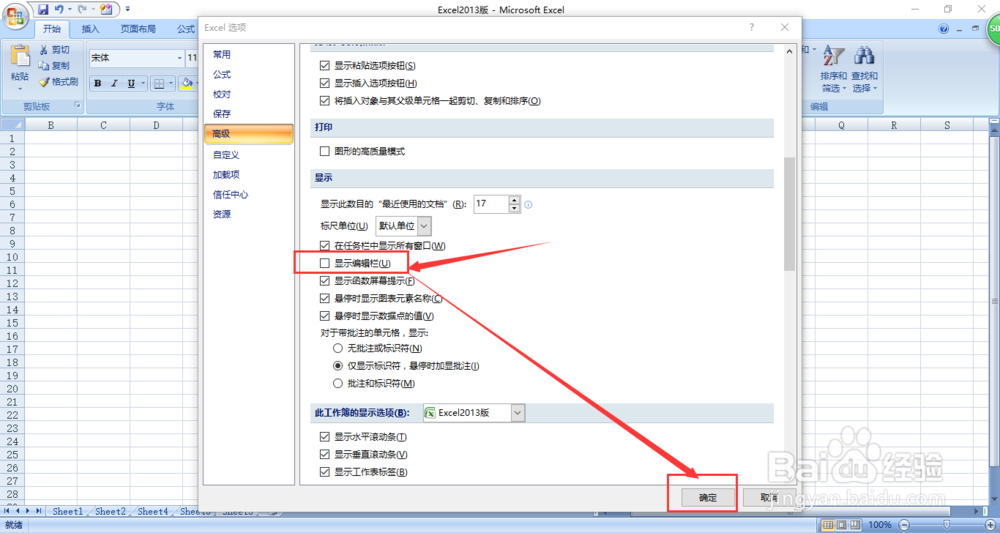Toggle 显示水平滚动条 checkbox

point(325,437)
